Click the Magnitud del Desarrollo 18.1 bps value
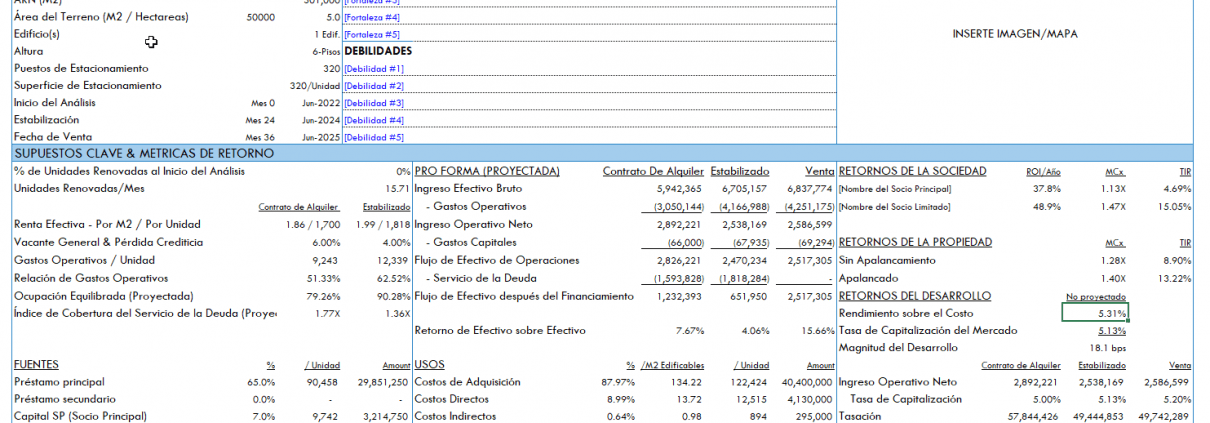 click(x=1109, y=347)
